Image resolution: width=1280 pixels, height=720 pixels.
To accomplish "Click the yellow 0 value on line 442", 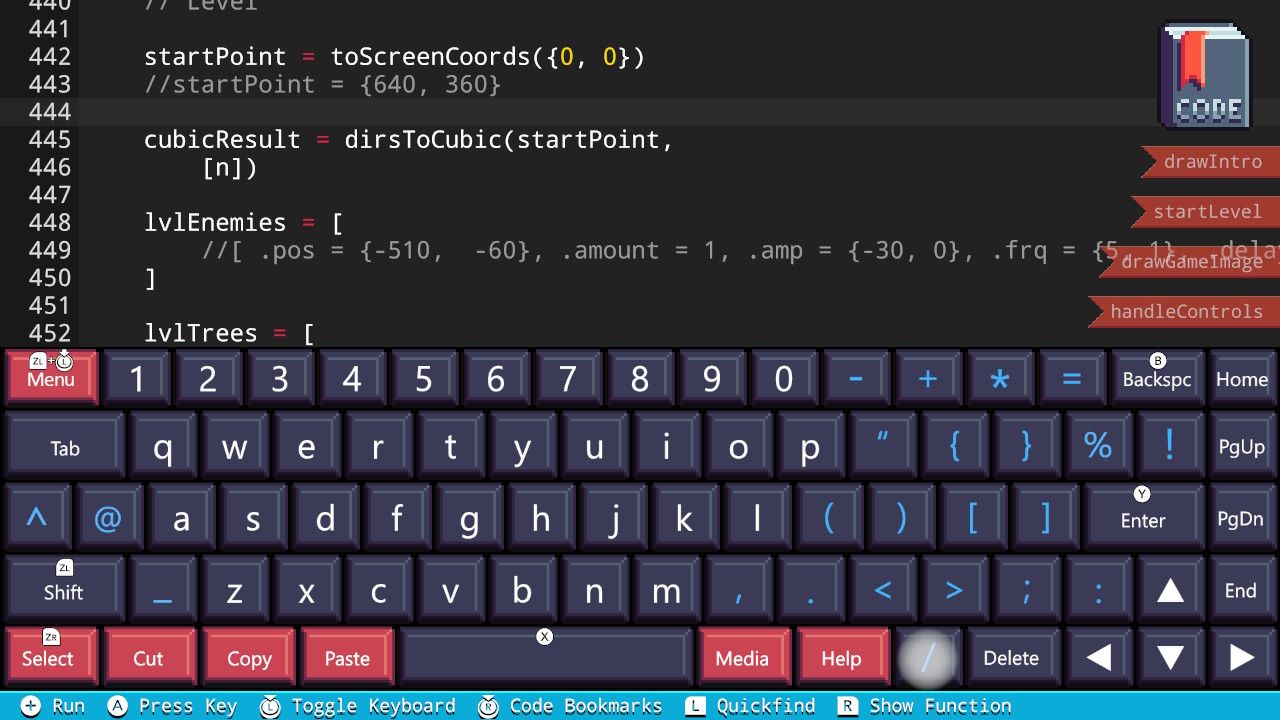I will pos(567,57).
